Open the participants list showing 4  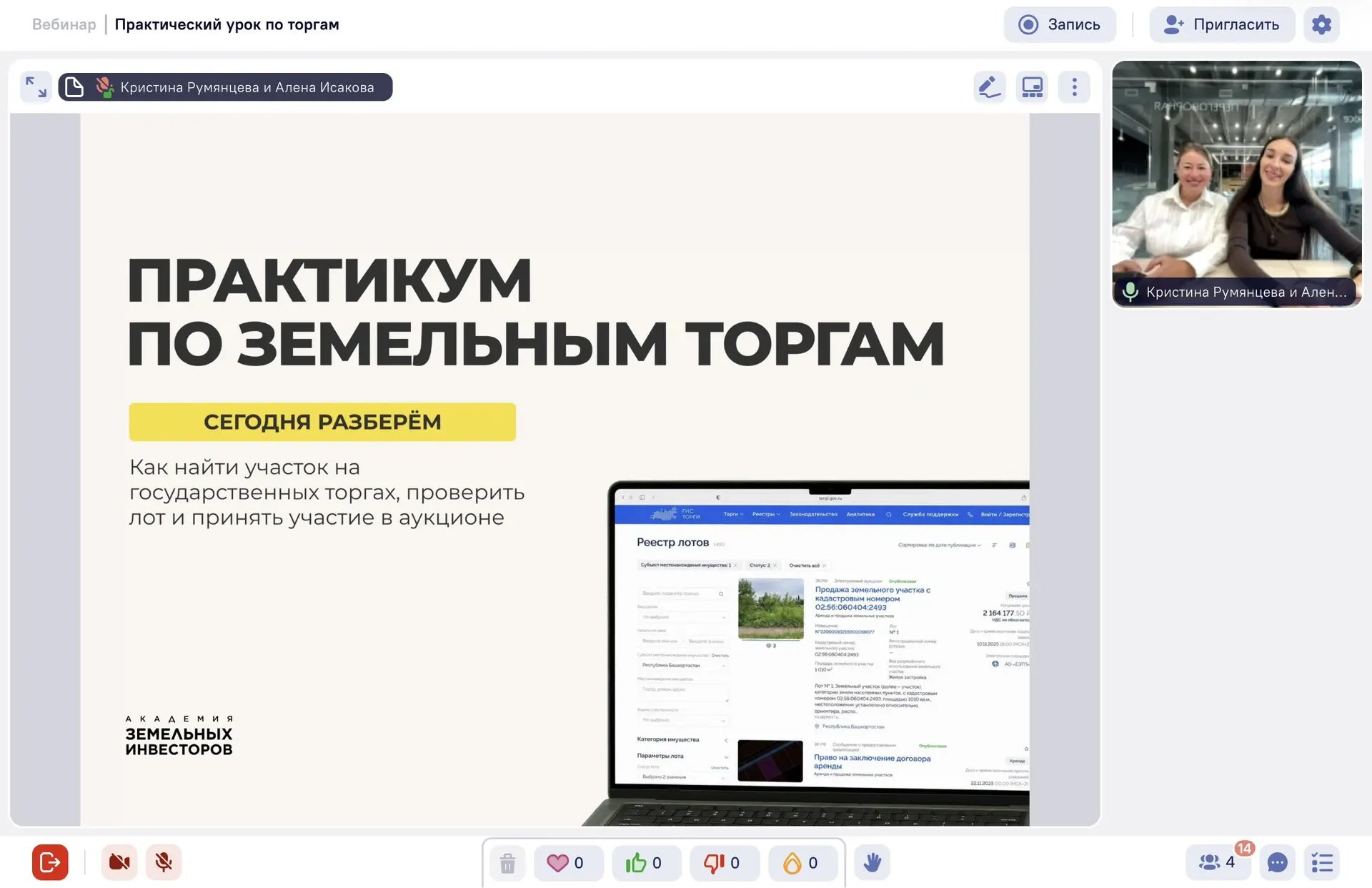pyautogui.click(x=1218, y=862)
